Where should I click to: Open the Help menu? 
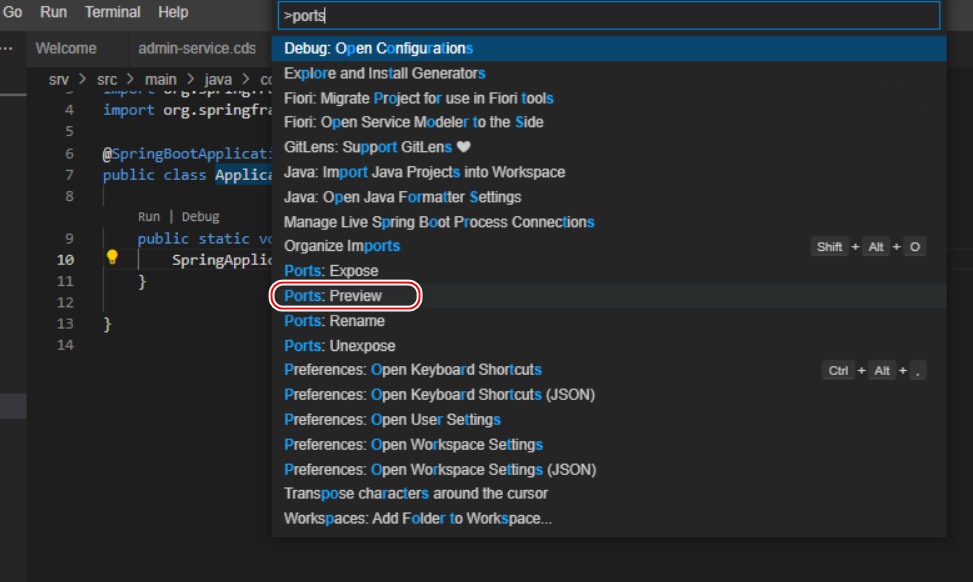pyautogui.click(x=173, y=12)
